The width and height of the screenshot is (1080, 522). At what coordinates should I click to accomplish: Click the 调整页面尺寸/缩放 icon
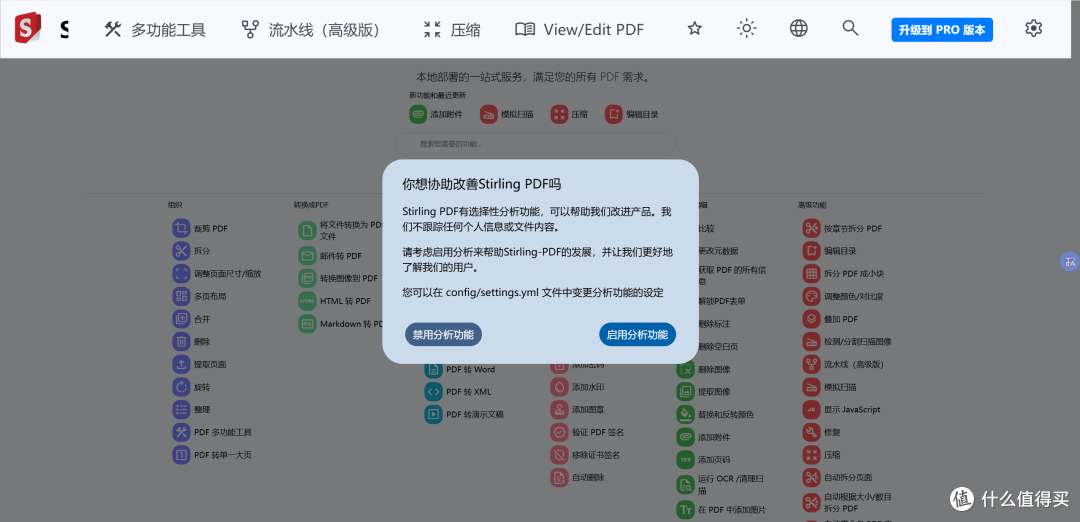(181, 274)
